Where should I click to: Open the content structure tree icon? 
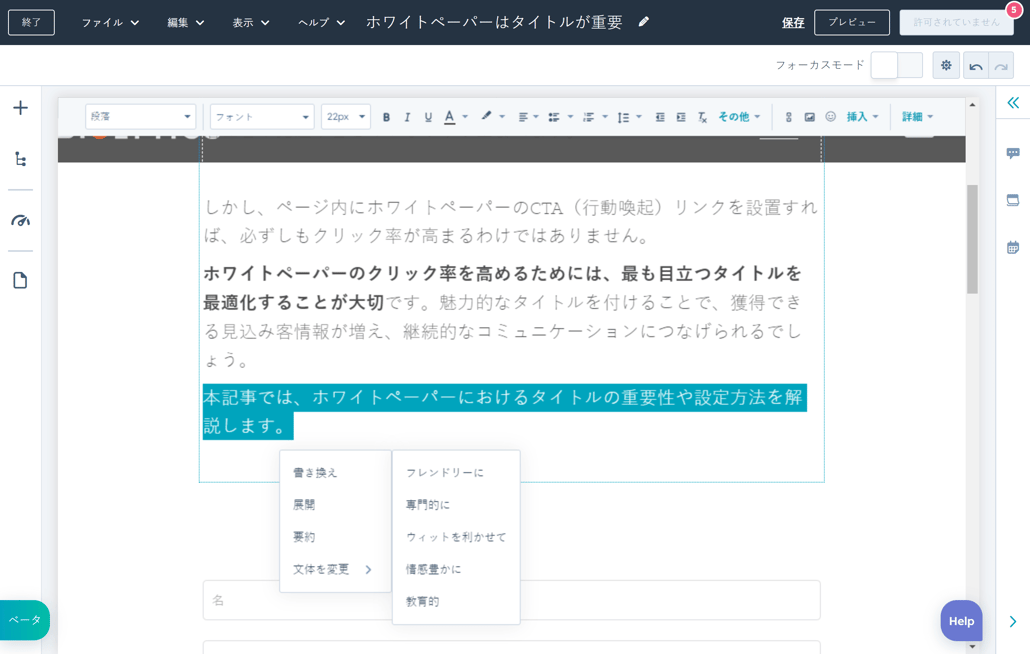coord(20,159)
